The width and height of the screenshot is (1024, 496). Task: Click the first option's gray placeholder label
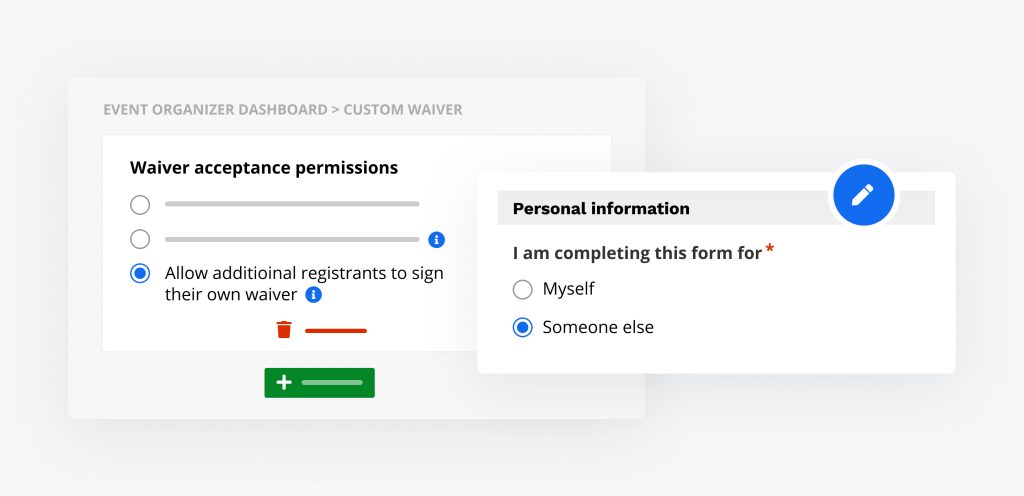pyautogui.click(x=292, y=204)
